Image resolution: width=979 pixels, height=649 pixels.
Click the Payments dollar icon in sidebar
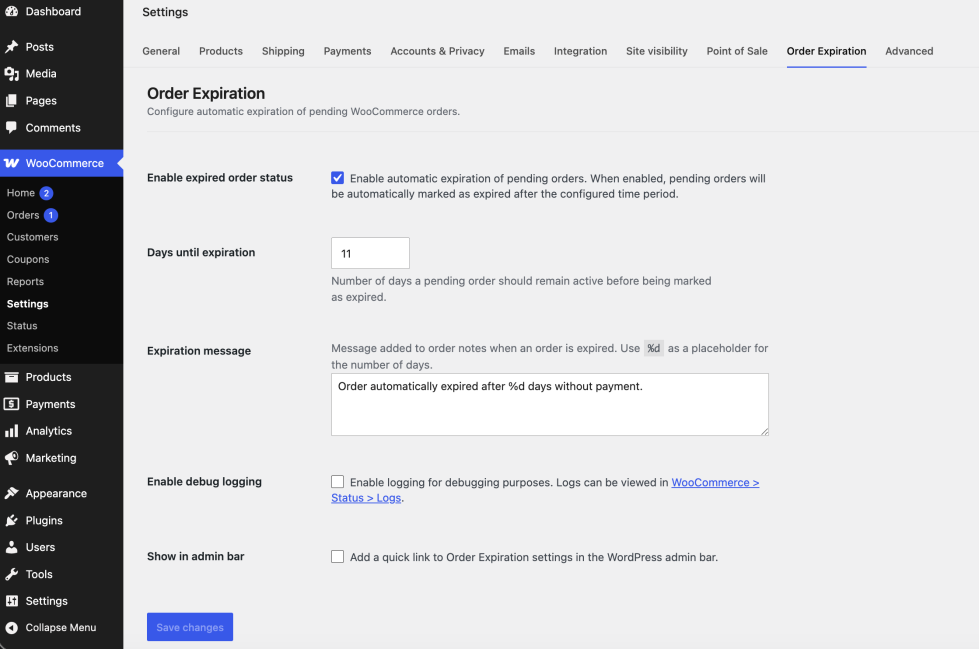click(x=11, y=404)
